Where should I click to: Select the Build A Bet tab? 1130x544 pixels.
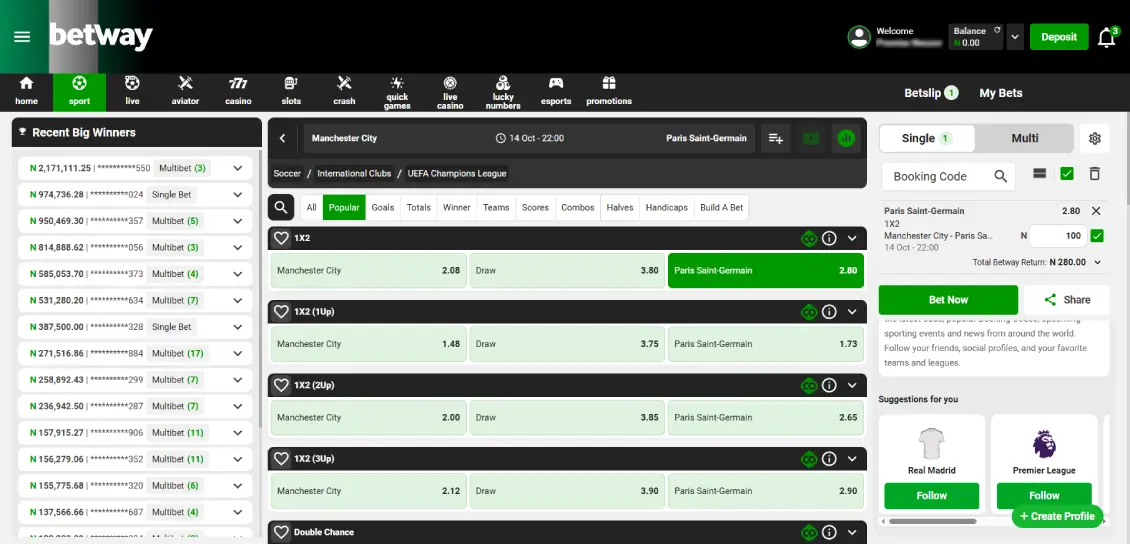[721, 208]
